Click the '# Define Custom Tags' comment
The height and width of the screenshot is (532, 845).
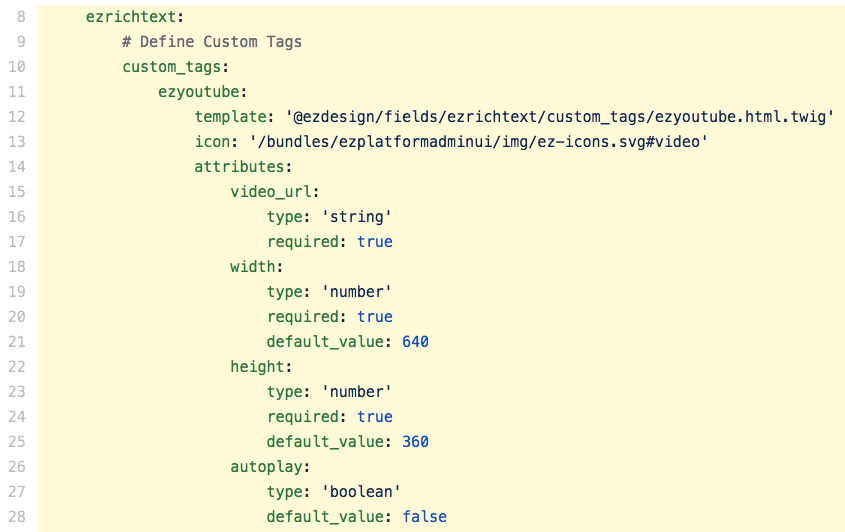tap(211, 42)
